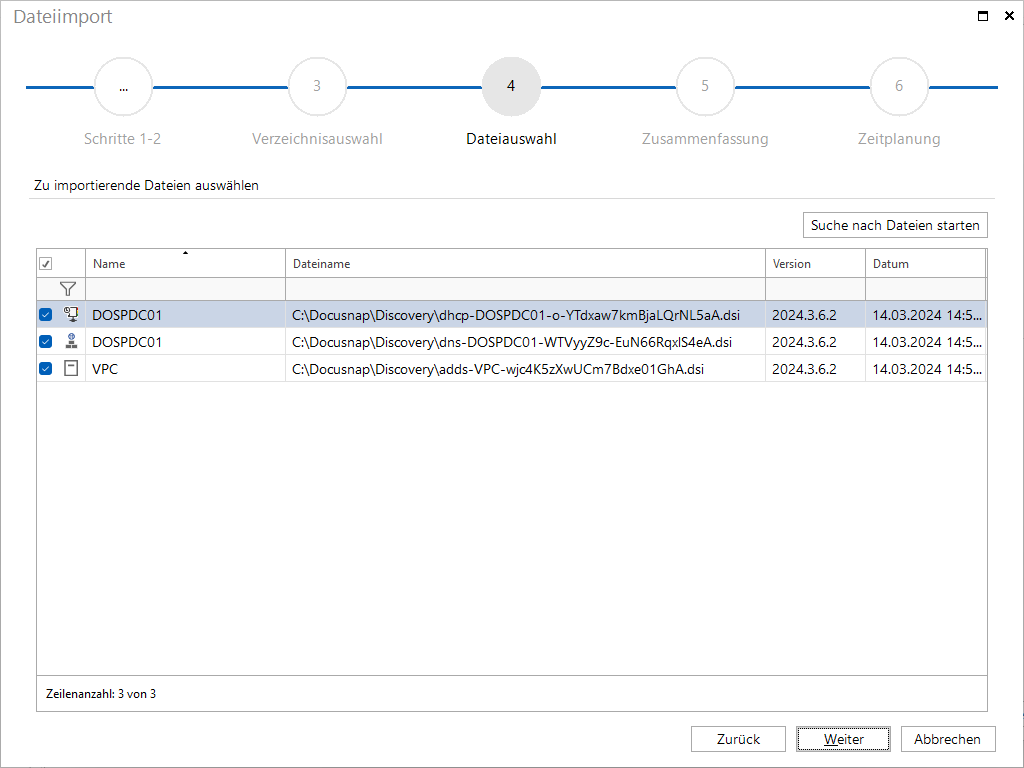Toggle checkbox for dns-DOSPDC01 row
The height and width of the screenshot is (768, 1024).
pyautogui.click(x=46, y=342)
